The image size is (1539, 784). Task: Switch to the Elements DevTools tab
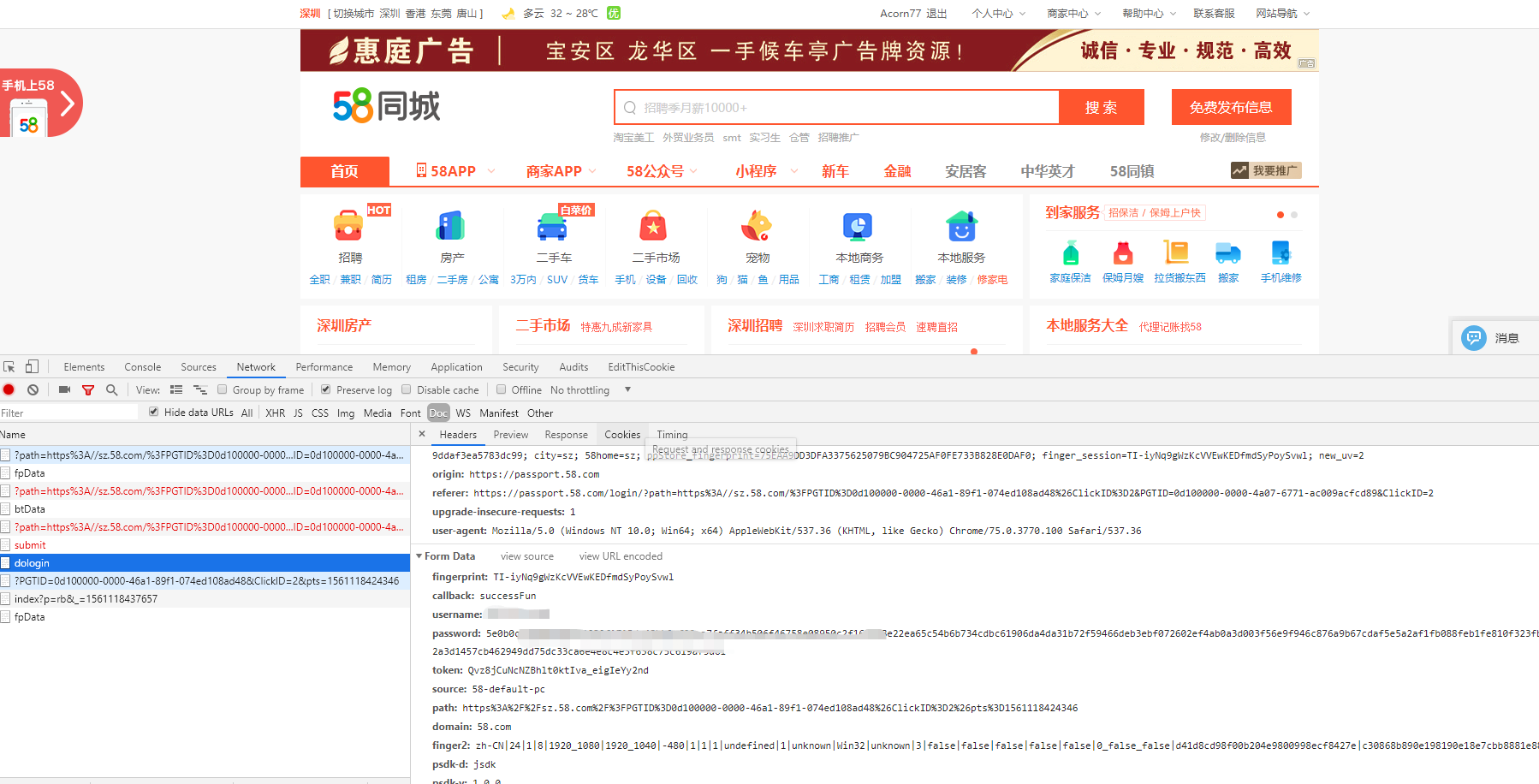[x=84, y=366]
